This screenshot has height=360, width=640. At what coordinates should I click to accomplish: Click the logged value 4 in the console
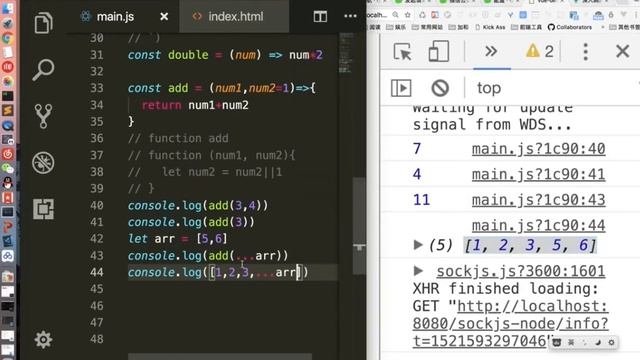point(417,175)
